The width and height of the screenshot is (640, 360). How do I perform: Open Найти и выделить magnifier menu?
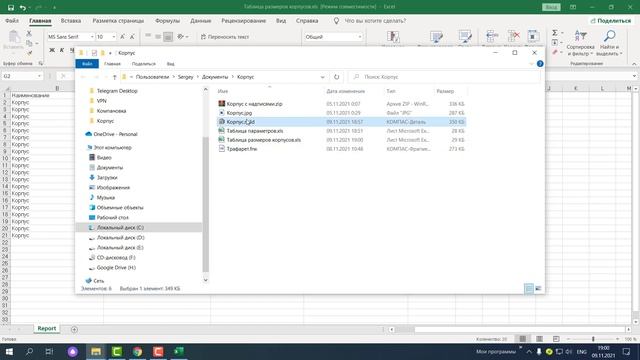pos(609,43)
